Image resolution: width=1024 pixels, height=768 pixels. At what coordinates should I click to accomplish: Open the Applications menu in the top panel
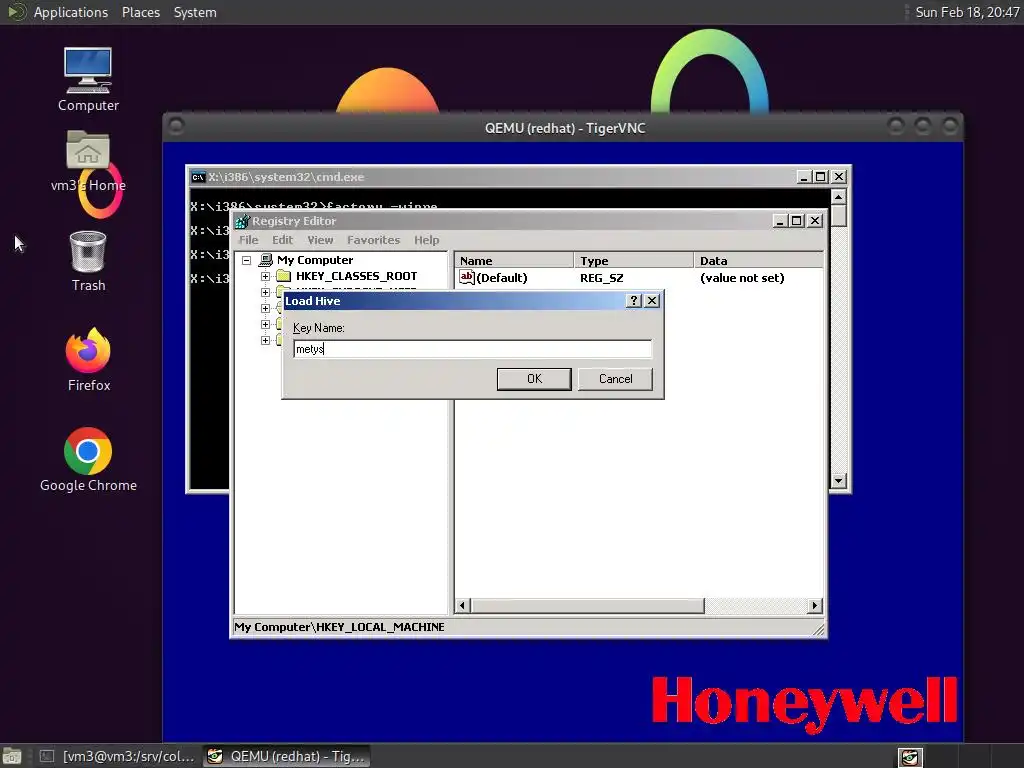tap(71, 12)
